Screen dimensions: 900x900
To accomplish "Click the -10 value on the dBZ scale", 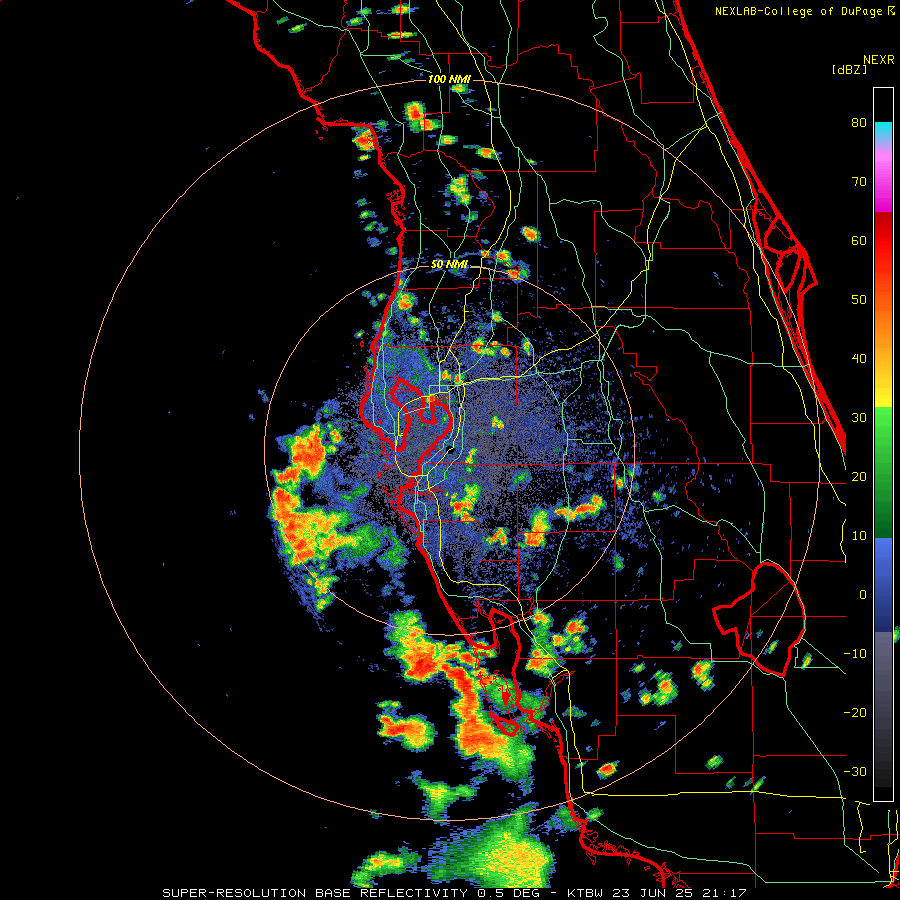I will pos(855,654).
